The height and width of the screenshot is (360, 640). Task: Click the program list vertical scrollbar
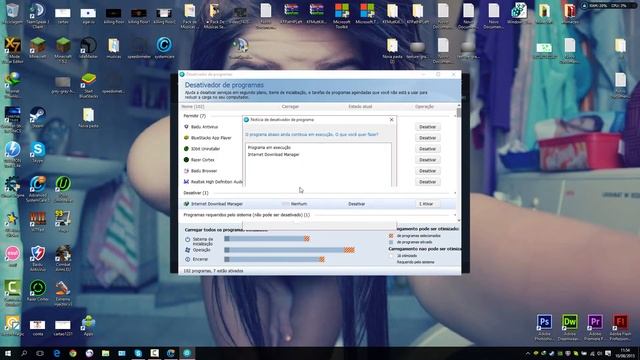(459, 163)
